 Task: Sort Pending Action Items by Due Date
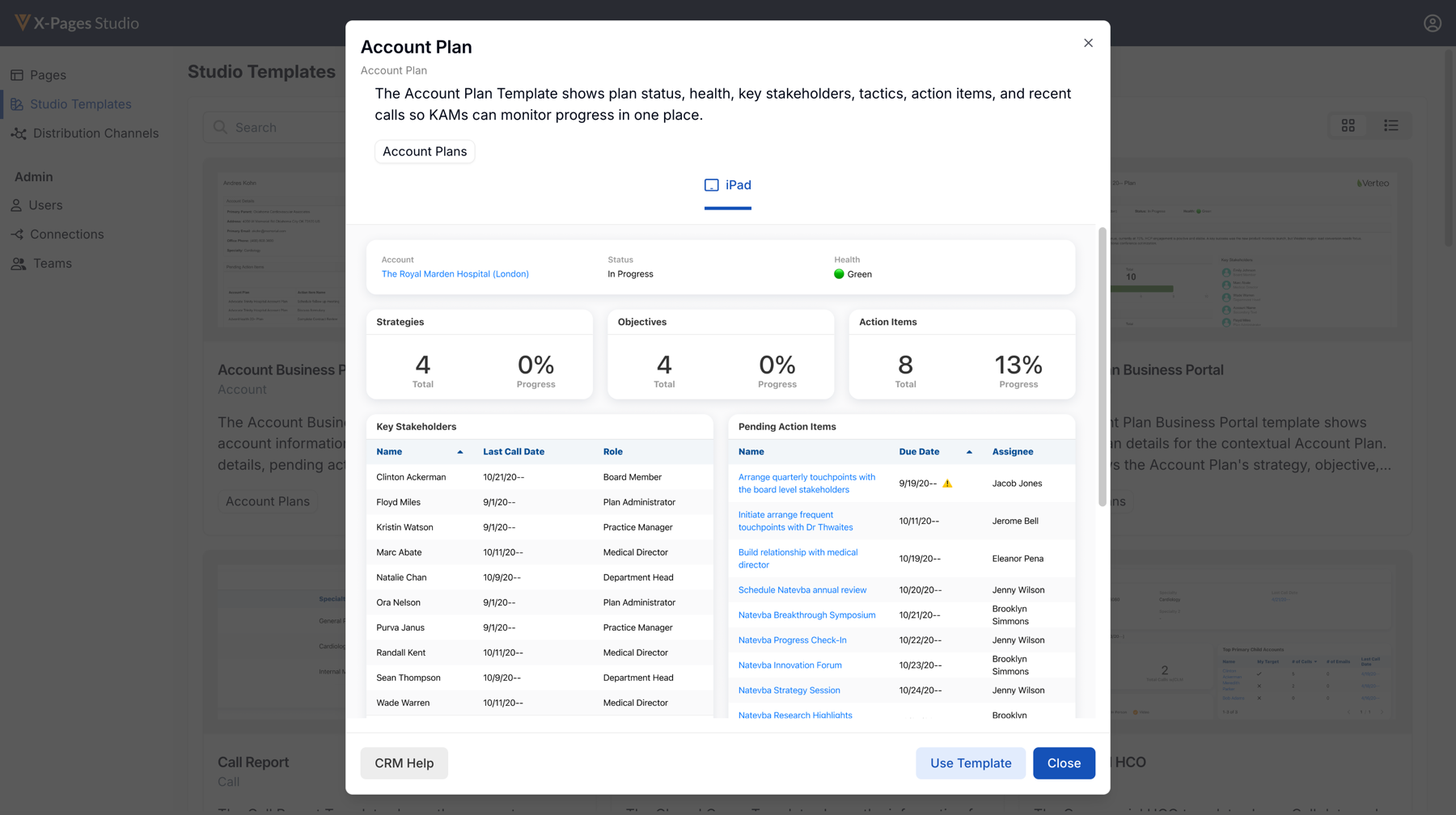click(x=919, y=452)
